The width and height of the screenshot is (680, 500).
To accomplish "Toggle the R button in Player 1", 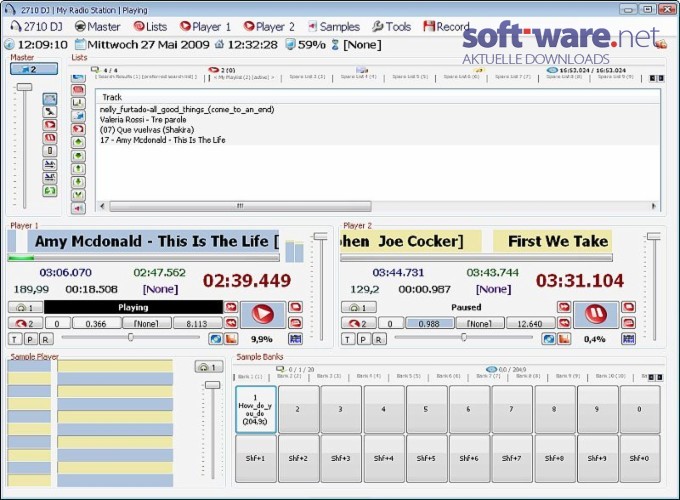I will tap(46, 339).
